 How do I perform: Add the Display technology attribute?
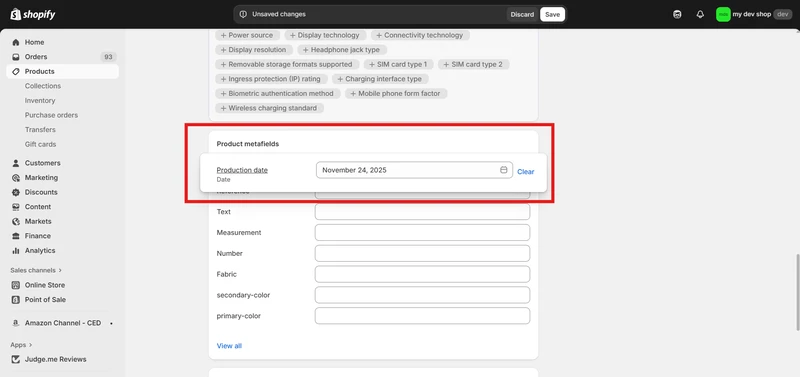(324, 35)
